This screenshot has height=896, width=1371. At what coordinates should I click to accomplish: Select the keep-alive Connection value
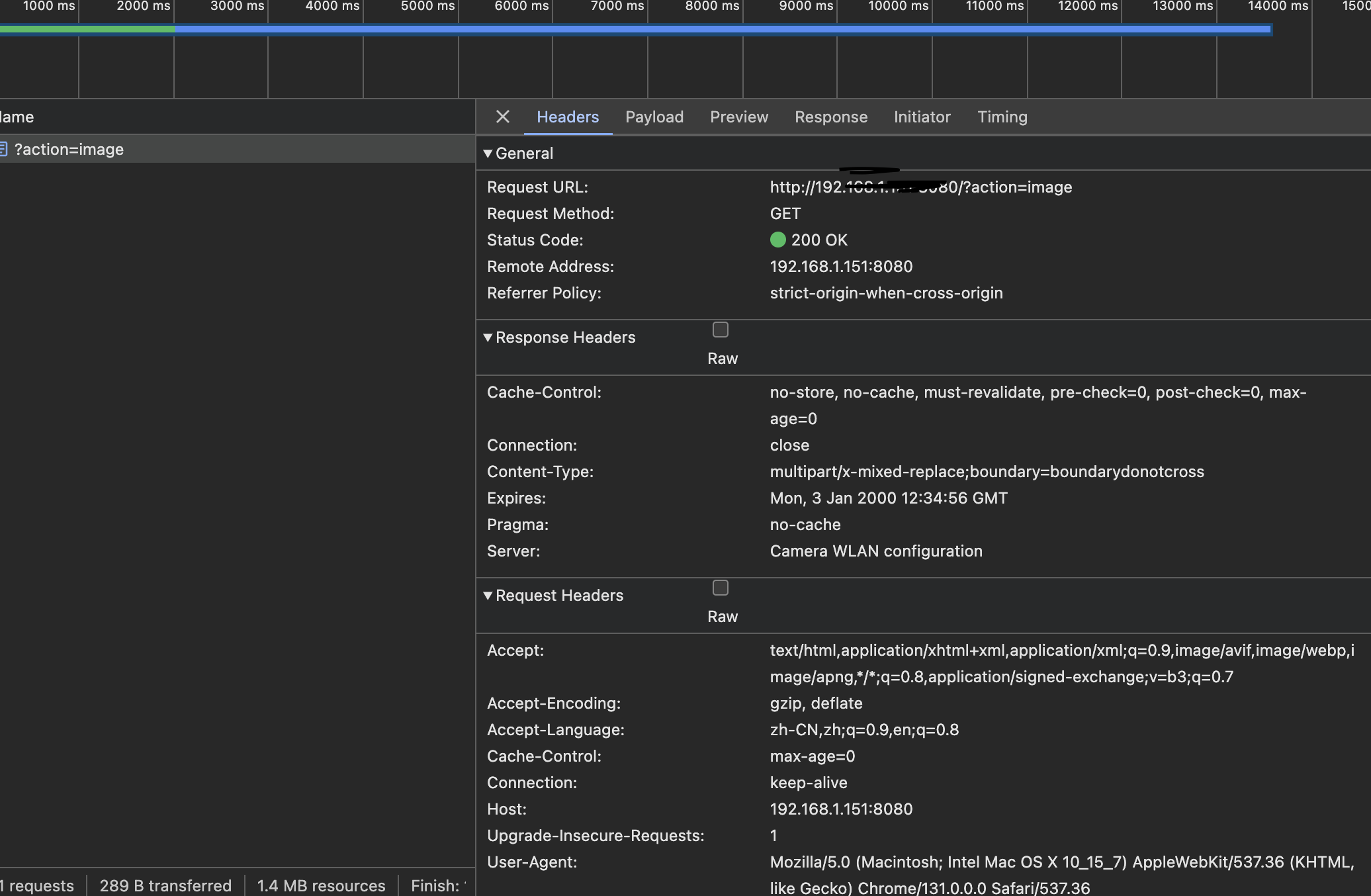point(809,783)
